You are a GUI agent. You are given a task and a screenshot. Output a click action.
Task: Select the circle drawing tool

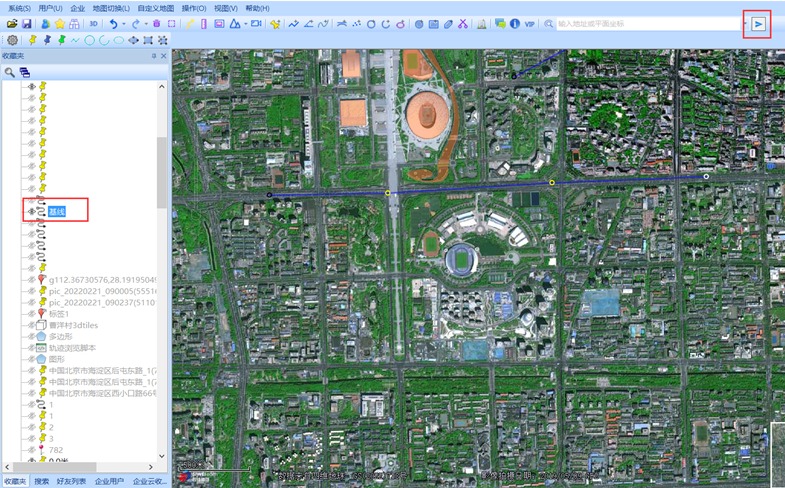point(90,40)
